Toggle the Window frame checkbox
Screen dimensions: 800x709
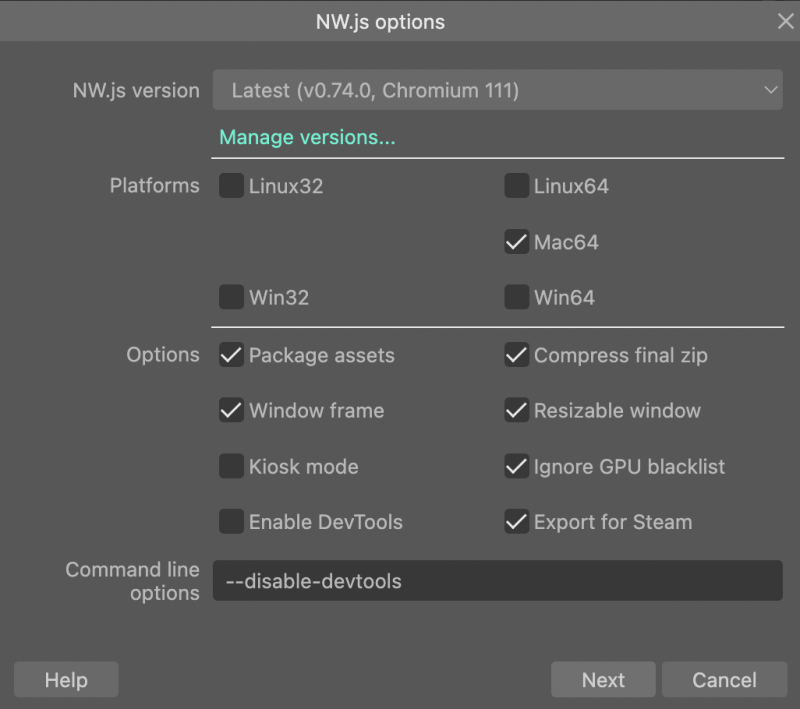231,410
